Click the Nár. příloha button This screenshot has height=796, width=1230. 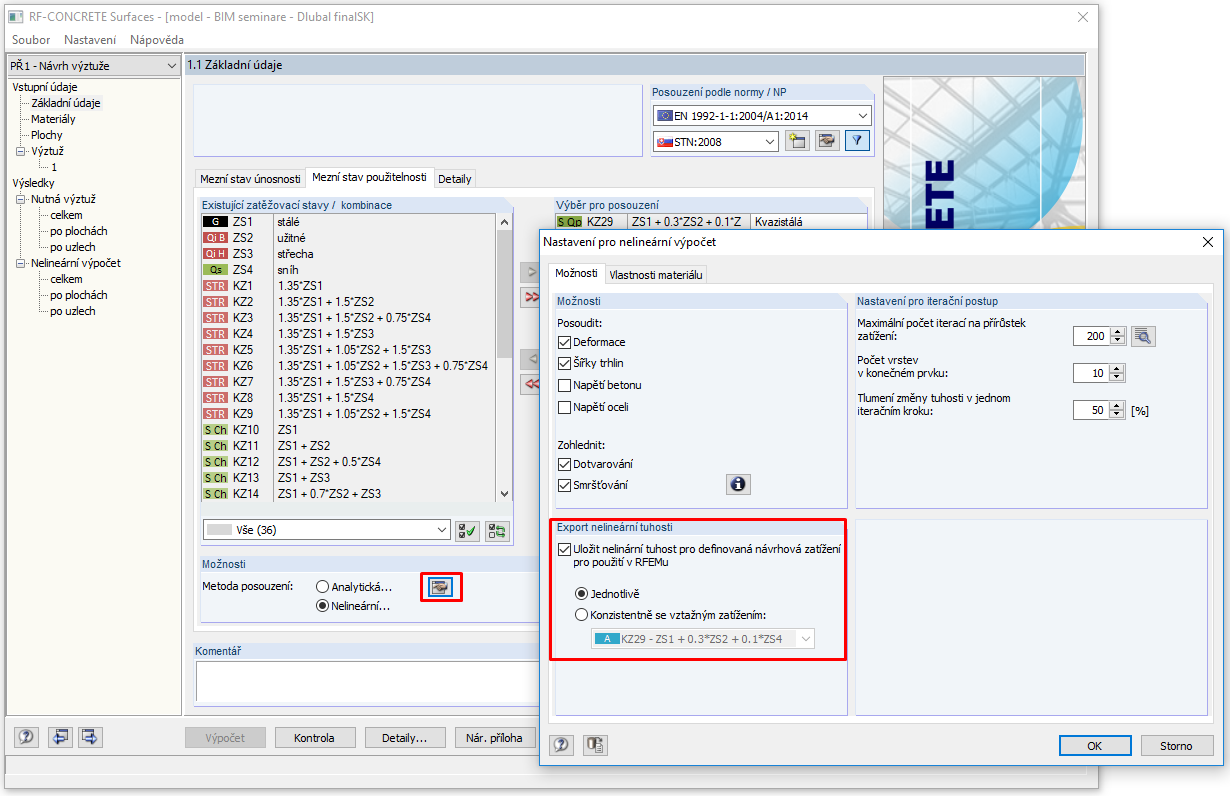coord(494,738)
